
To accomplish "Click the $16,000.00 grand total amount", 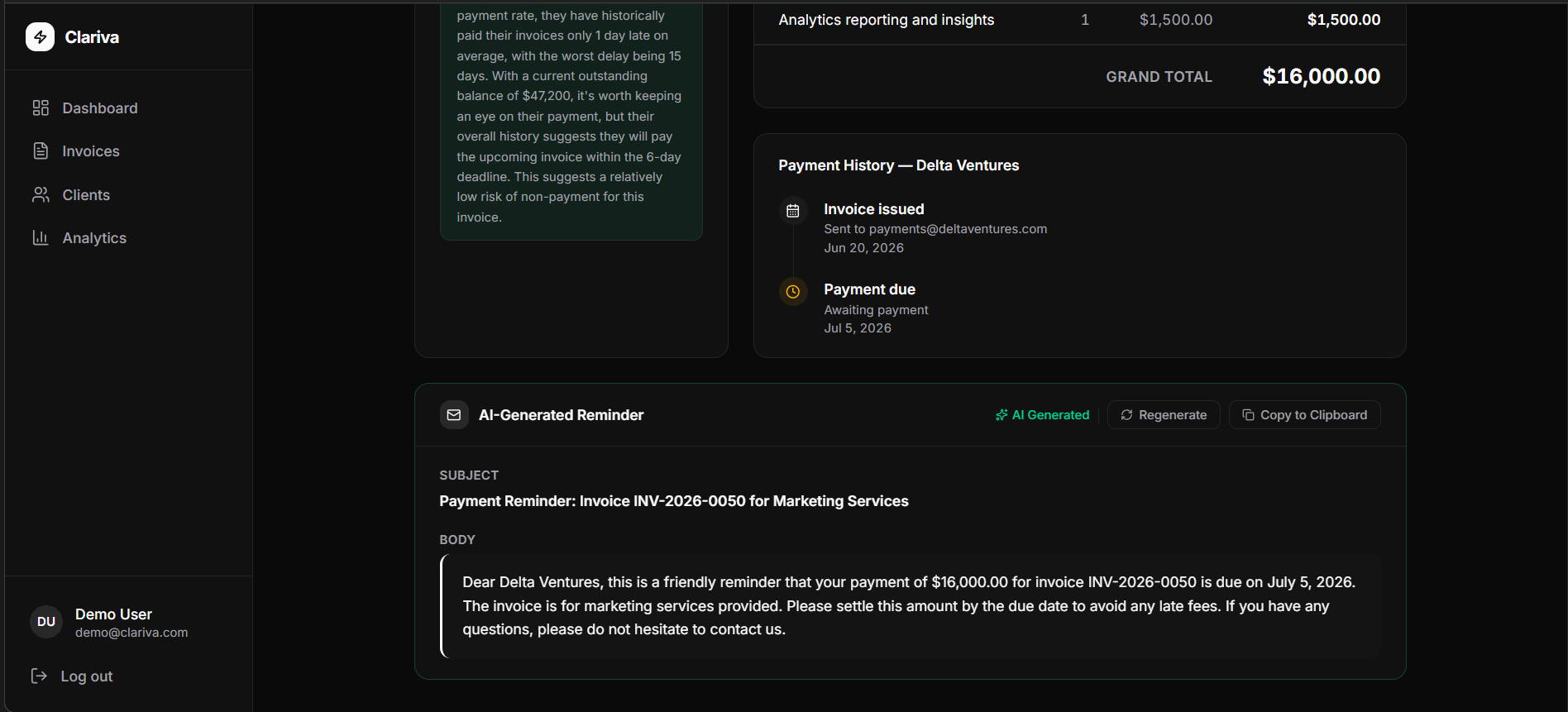I will coord(1321,76).
